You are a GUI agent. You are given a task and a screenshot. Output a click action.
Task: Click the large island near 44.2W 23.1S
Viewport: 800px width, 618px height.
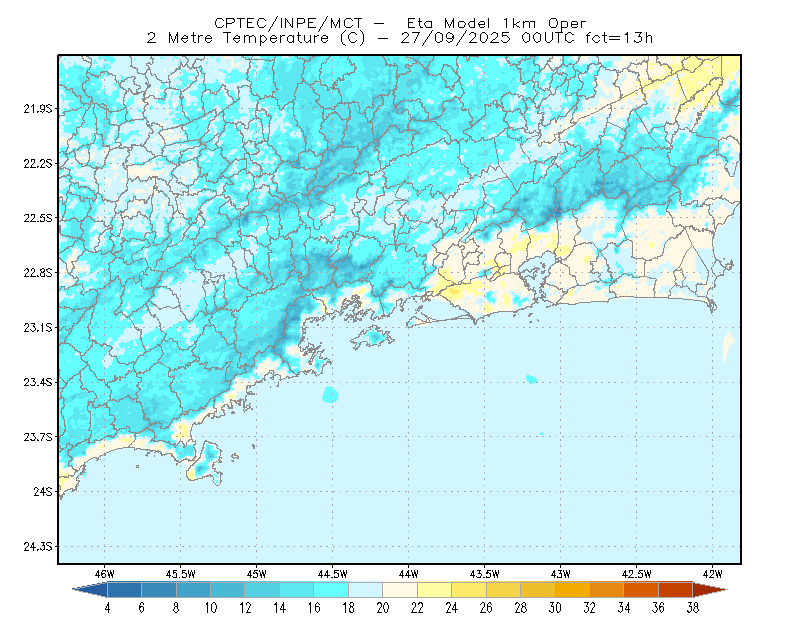point(373,337)
